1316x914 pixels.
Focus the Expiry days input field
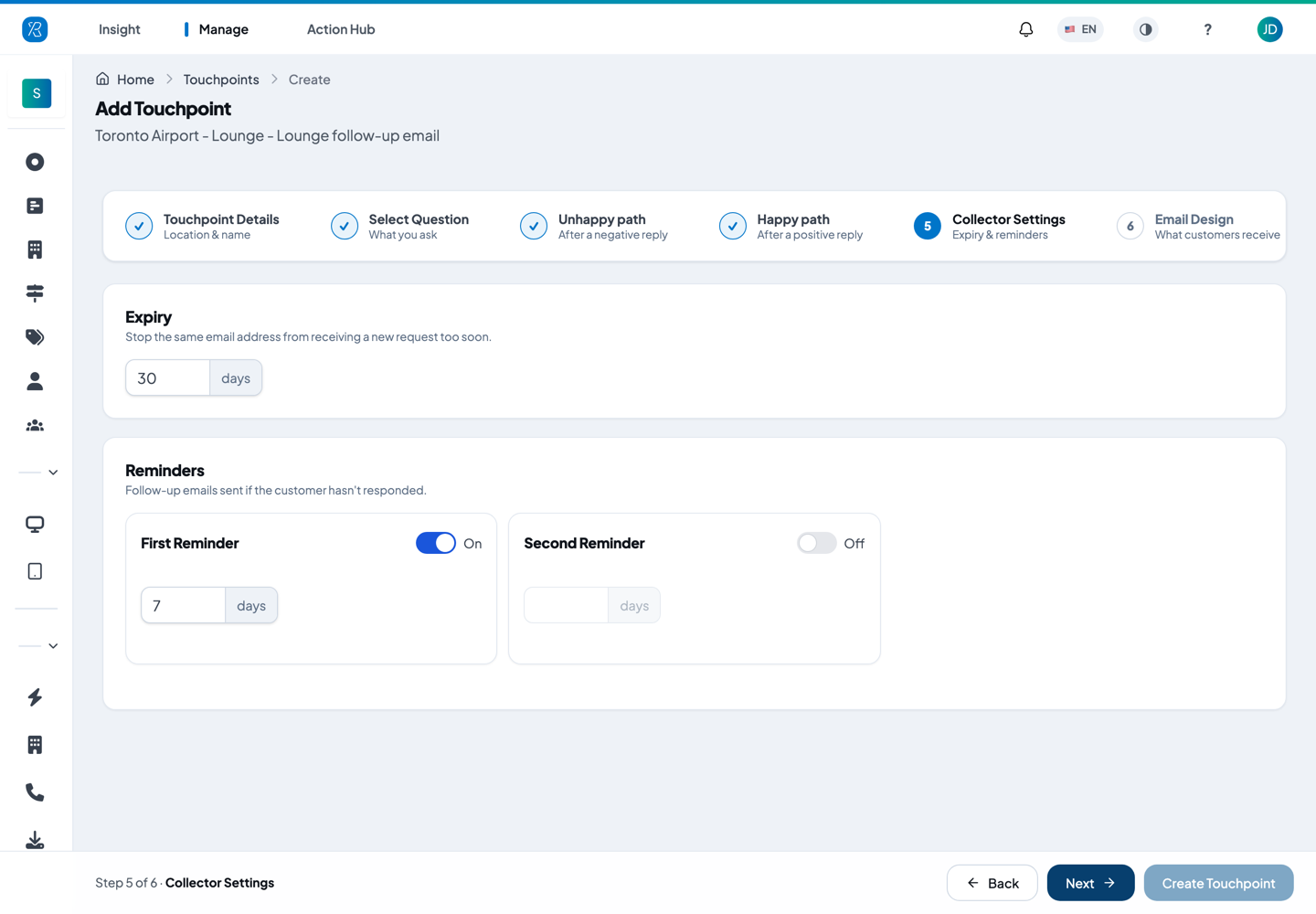tap(168, 377)
